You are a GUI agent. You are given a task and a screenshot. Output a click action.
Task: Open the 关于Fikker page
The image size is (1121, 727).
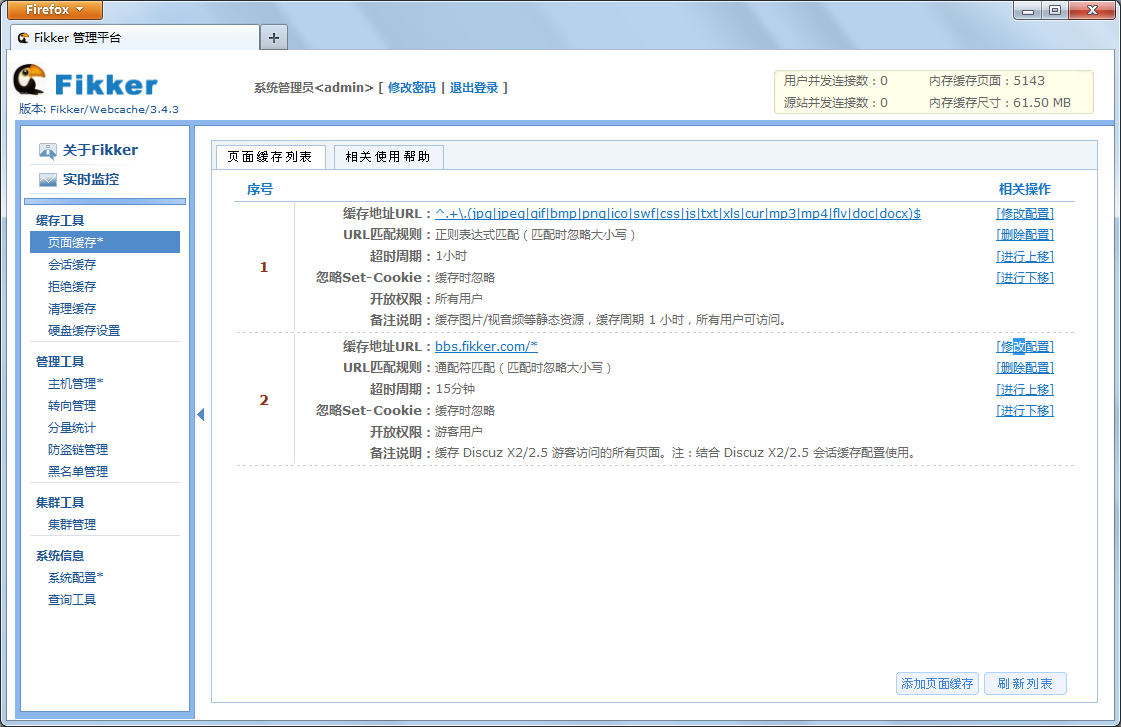[100, 150]
